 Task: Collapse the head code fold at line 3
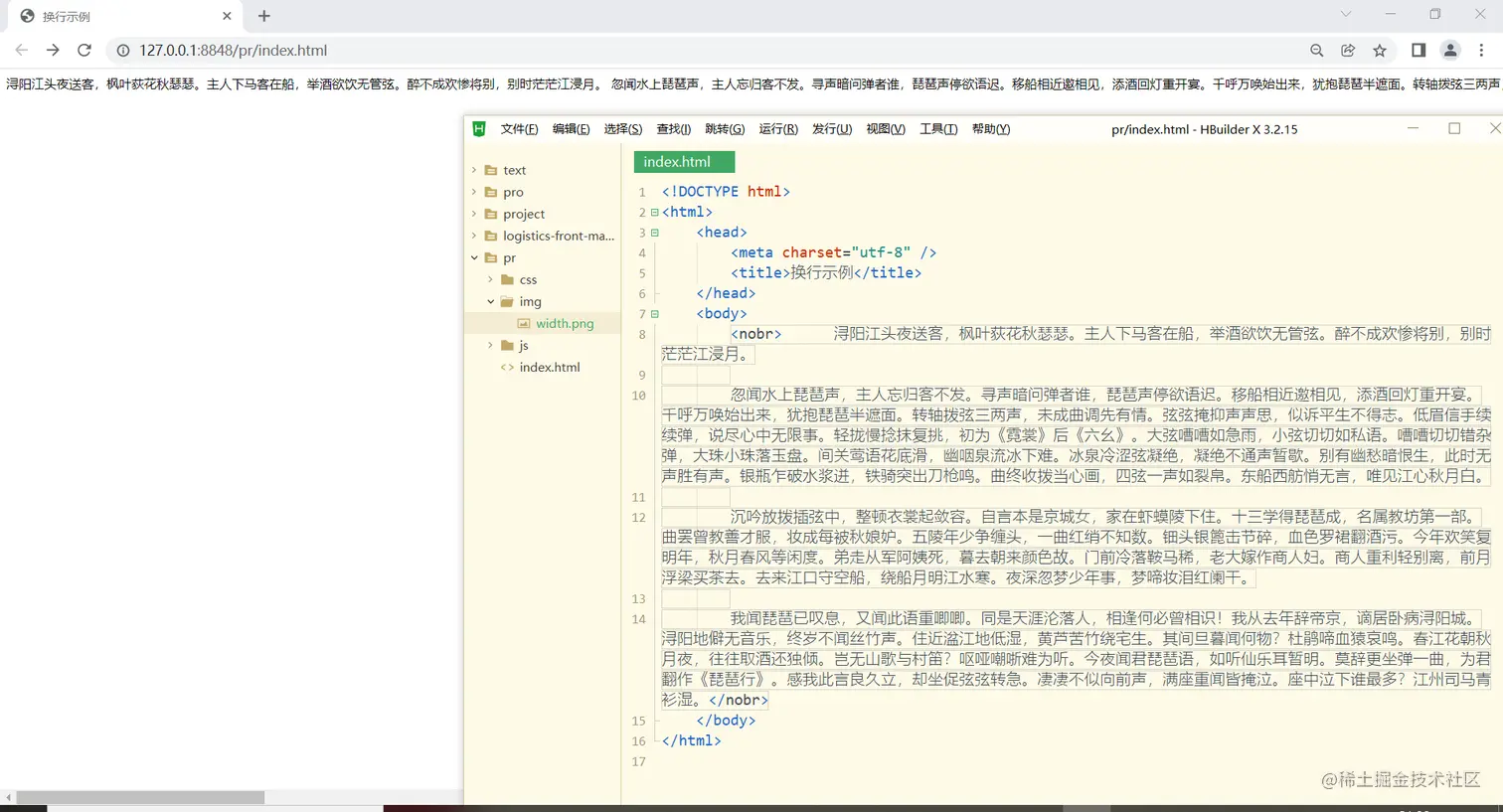point(654,232)
